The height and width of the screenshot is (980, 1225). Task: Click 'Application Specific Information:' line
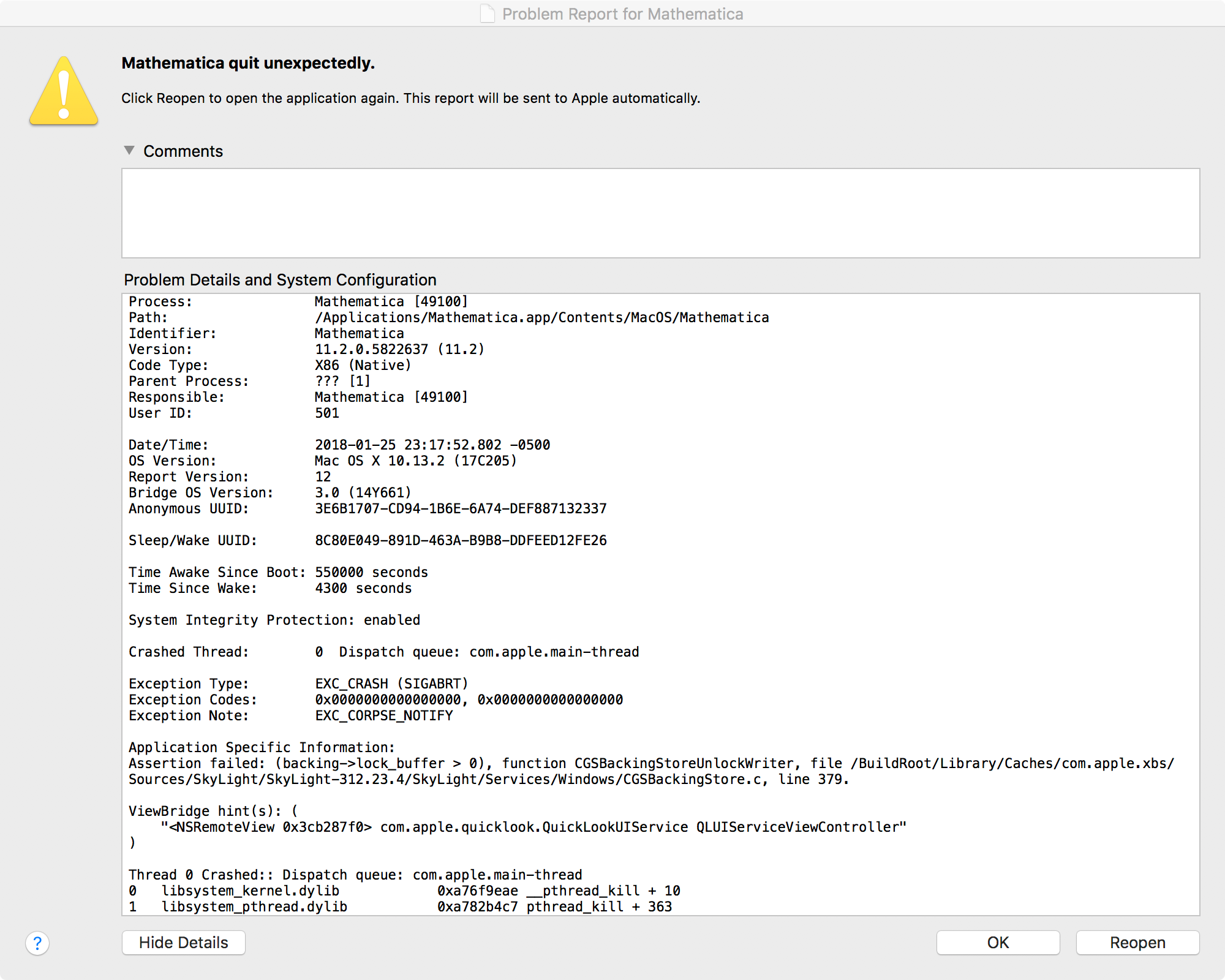click(x=262, y=747)
